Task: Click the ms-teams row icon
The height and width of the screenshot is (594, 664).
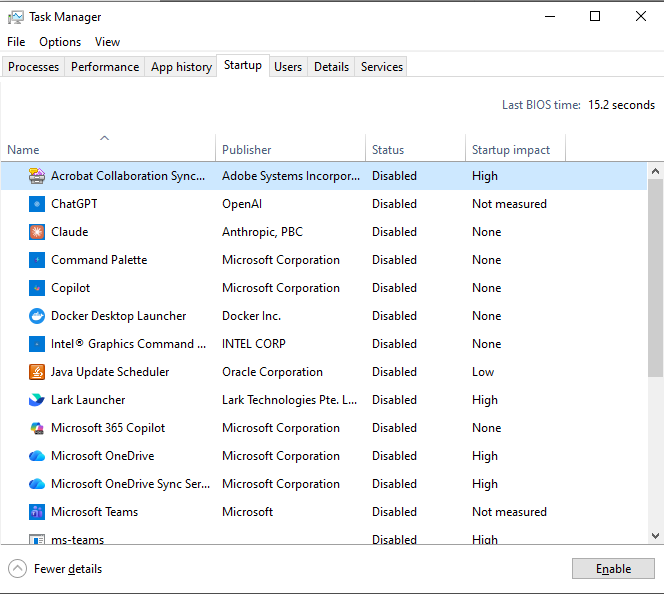Action: click(x=37, y=539)
